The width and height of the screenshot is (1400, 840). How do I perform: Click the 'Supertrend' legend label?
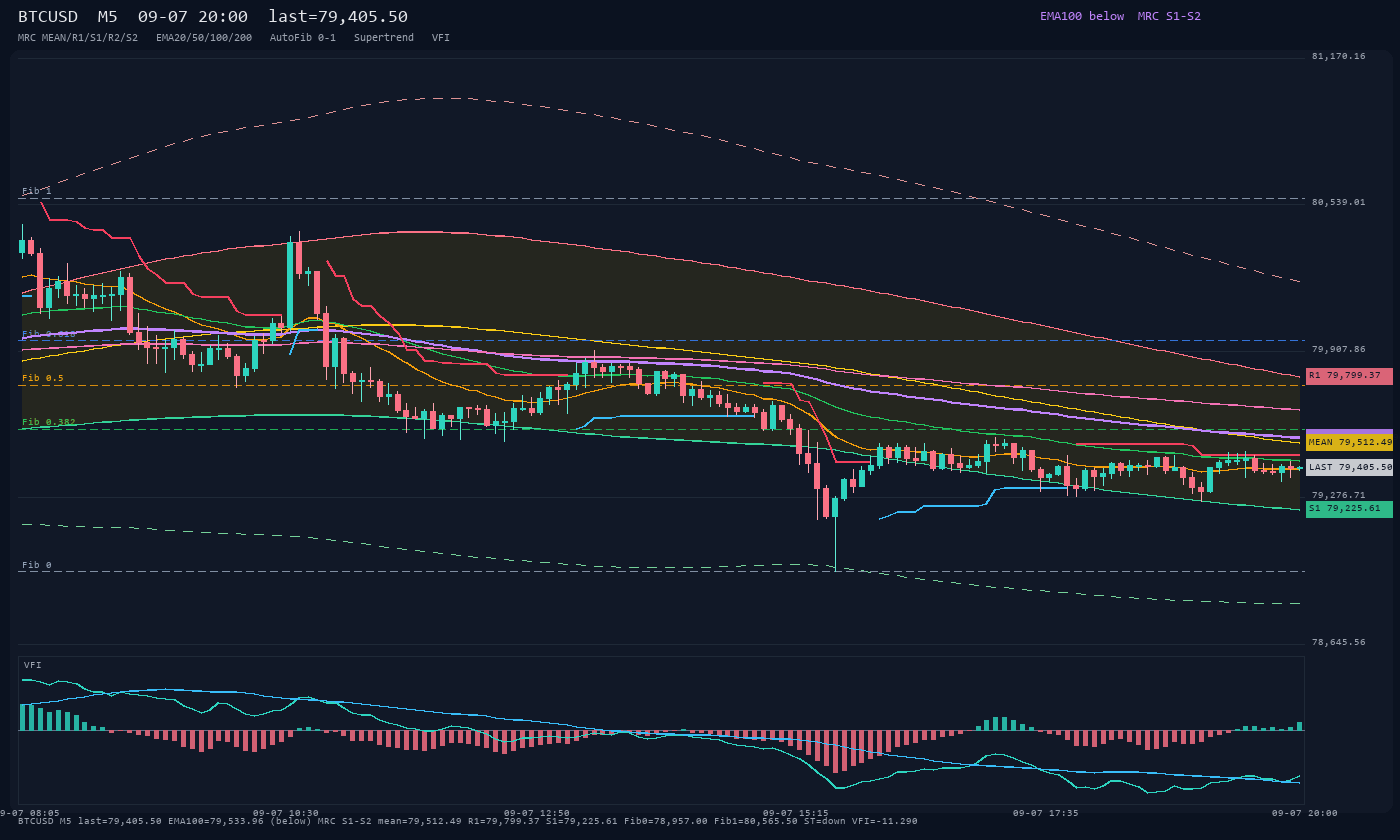pos(384,37)
